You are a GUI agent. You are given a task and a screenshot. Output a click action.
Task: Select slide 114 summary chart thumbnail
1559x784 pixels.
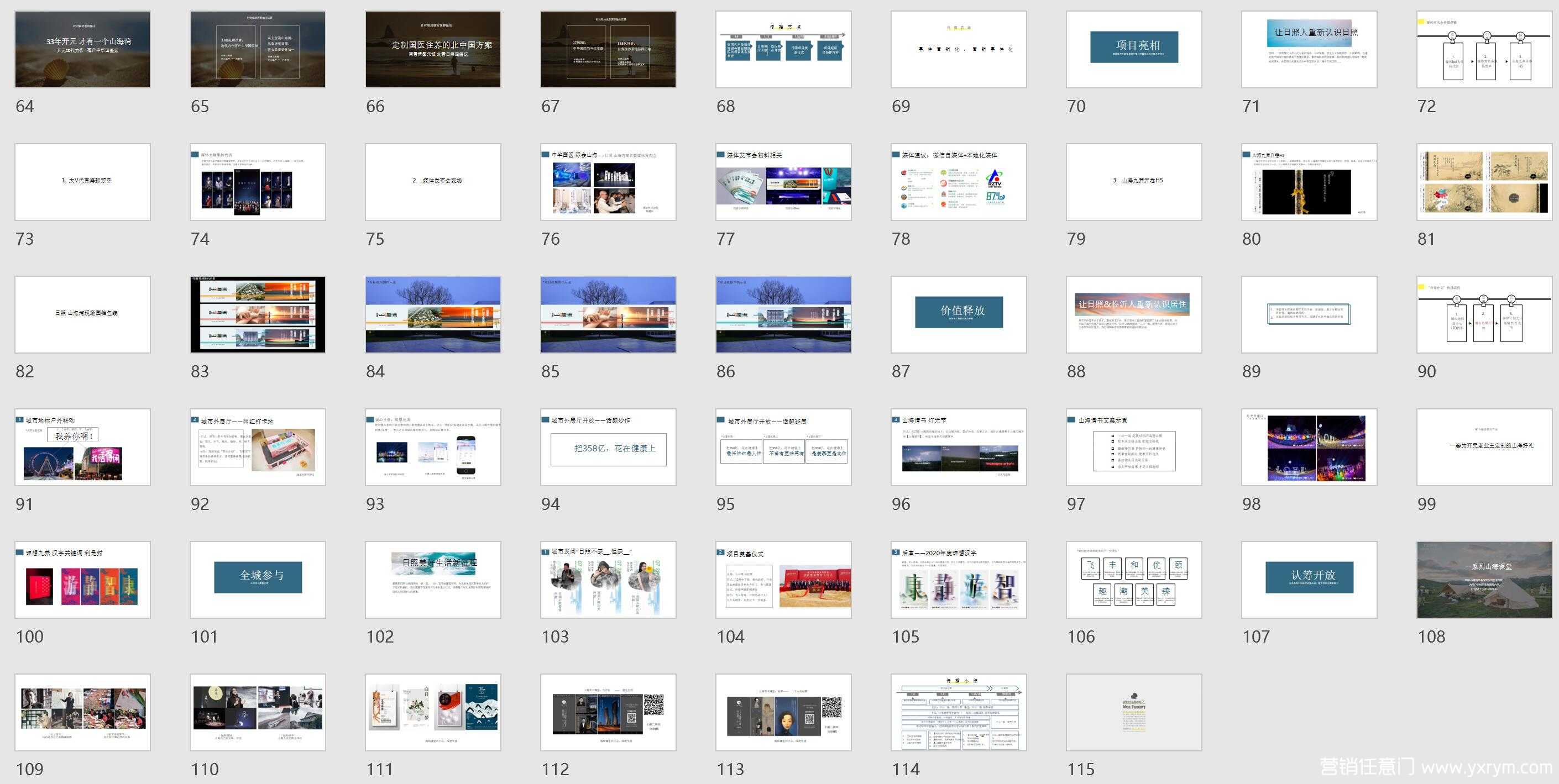959,712
